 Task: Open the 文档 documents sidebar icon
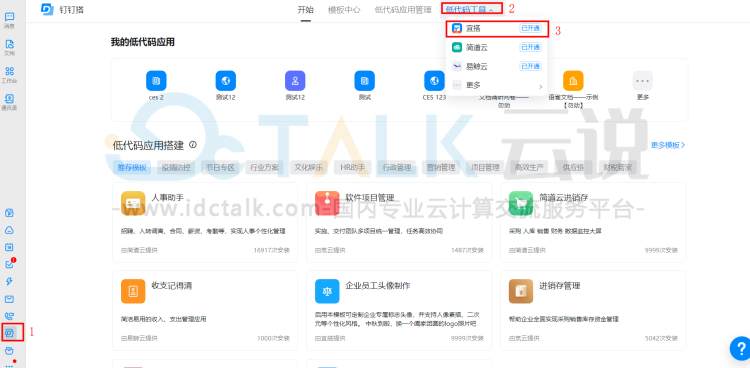coord(9,44)
